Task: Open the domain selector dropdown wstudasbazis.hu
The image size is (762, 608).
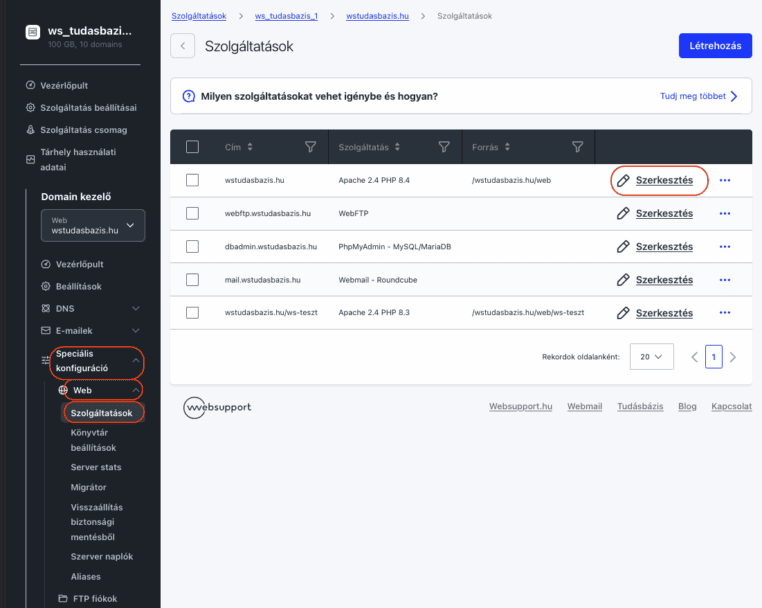Action: click(93, 225)
